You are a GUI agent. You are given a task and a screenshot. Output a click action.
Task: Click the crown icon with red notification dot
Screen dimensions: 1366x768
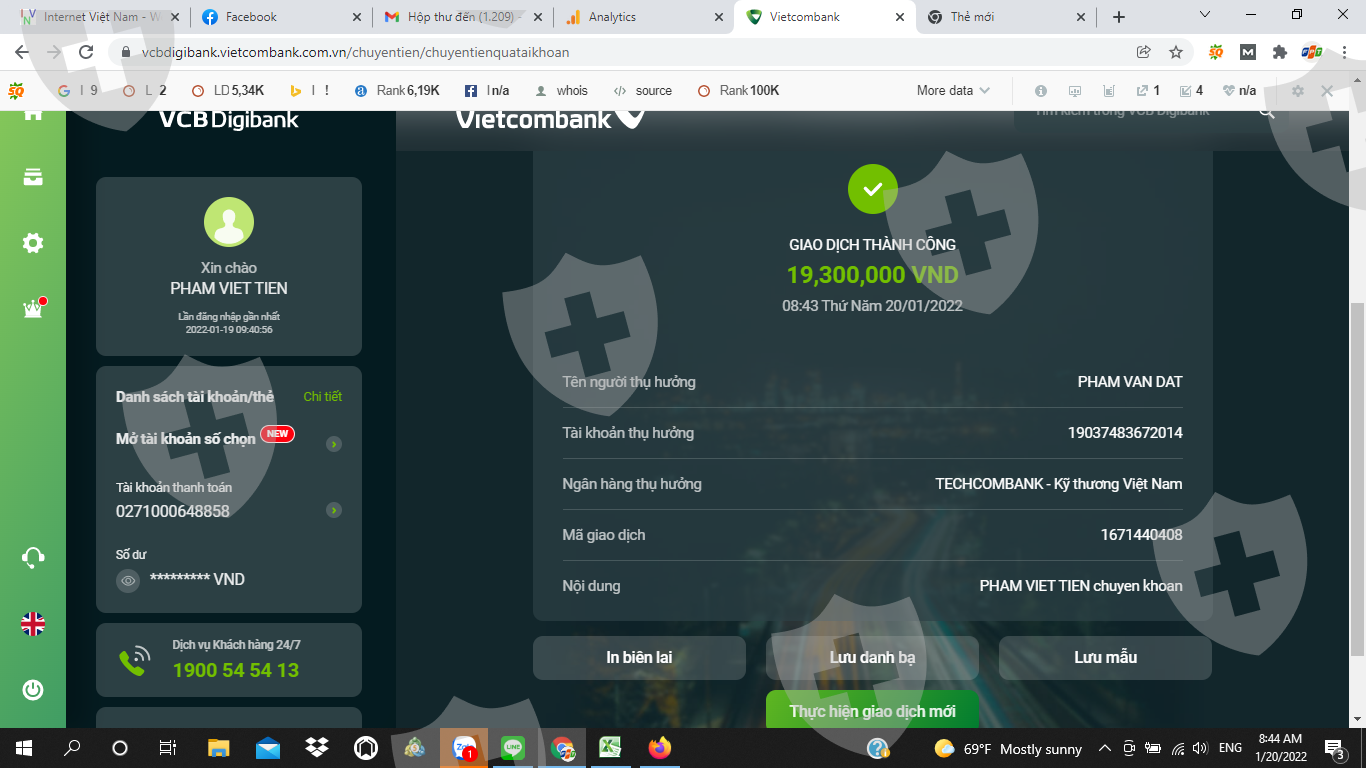(34, 308)
